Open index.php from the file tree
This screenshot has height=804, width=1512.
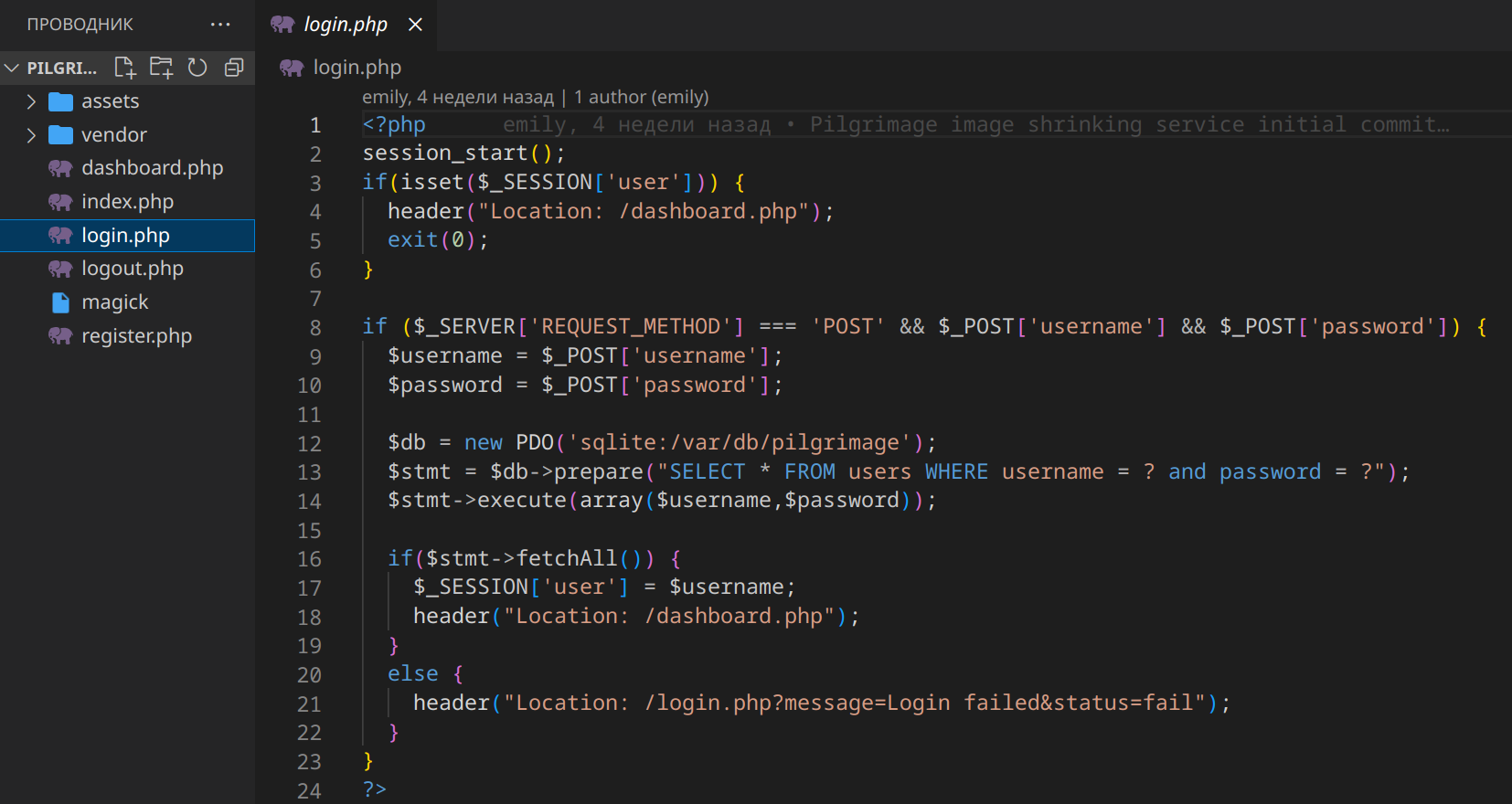tap(127, 202)
